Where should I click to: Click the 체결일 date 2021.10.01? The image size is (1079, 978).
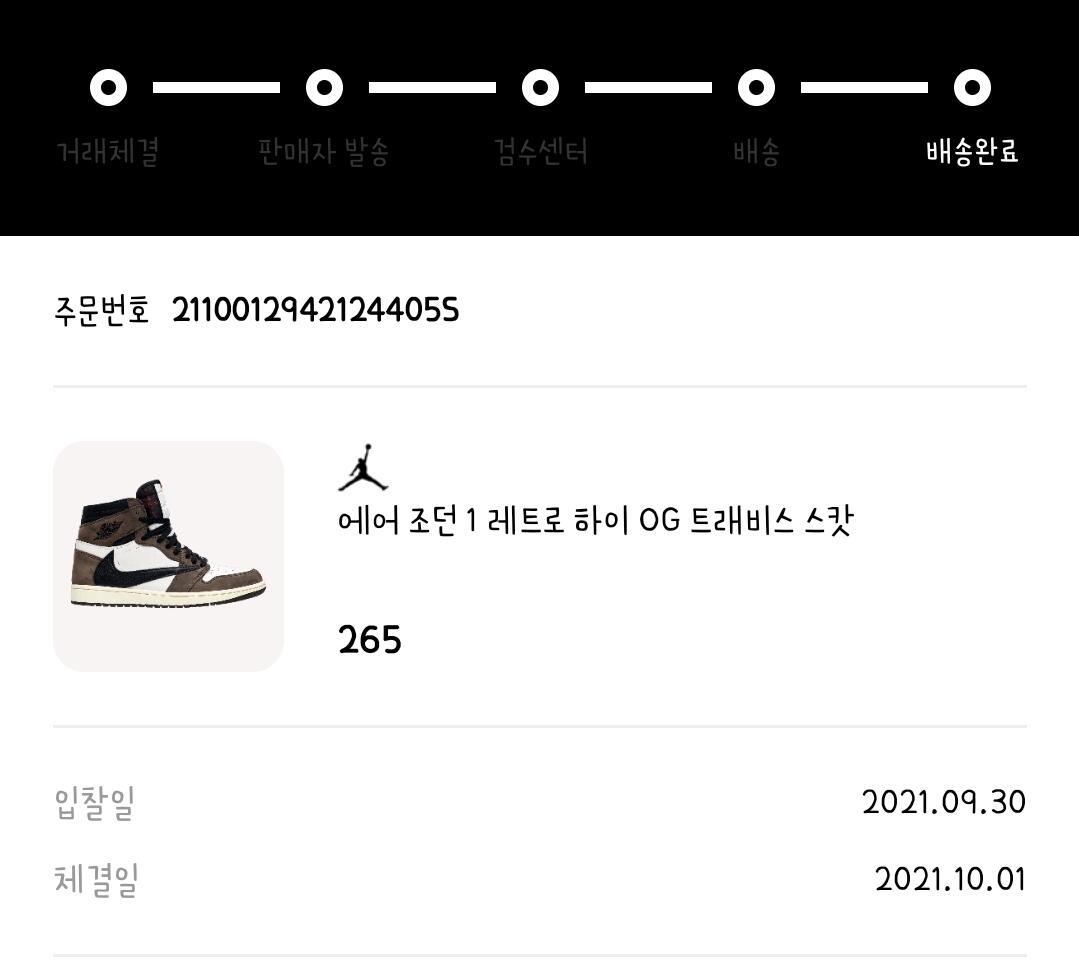point(950,879)
